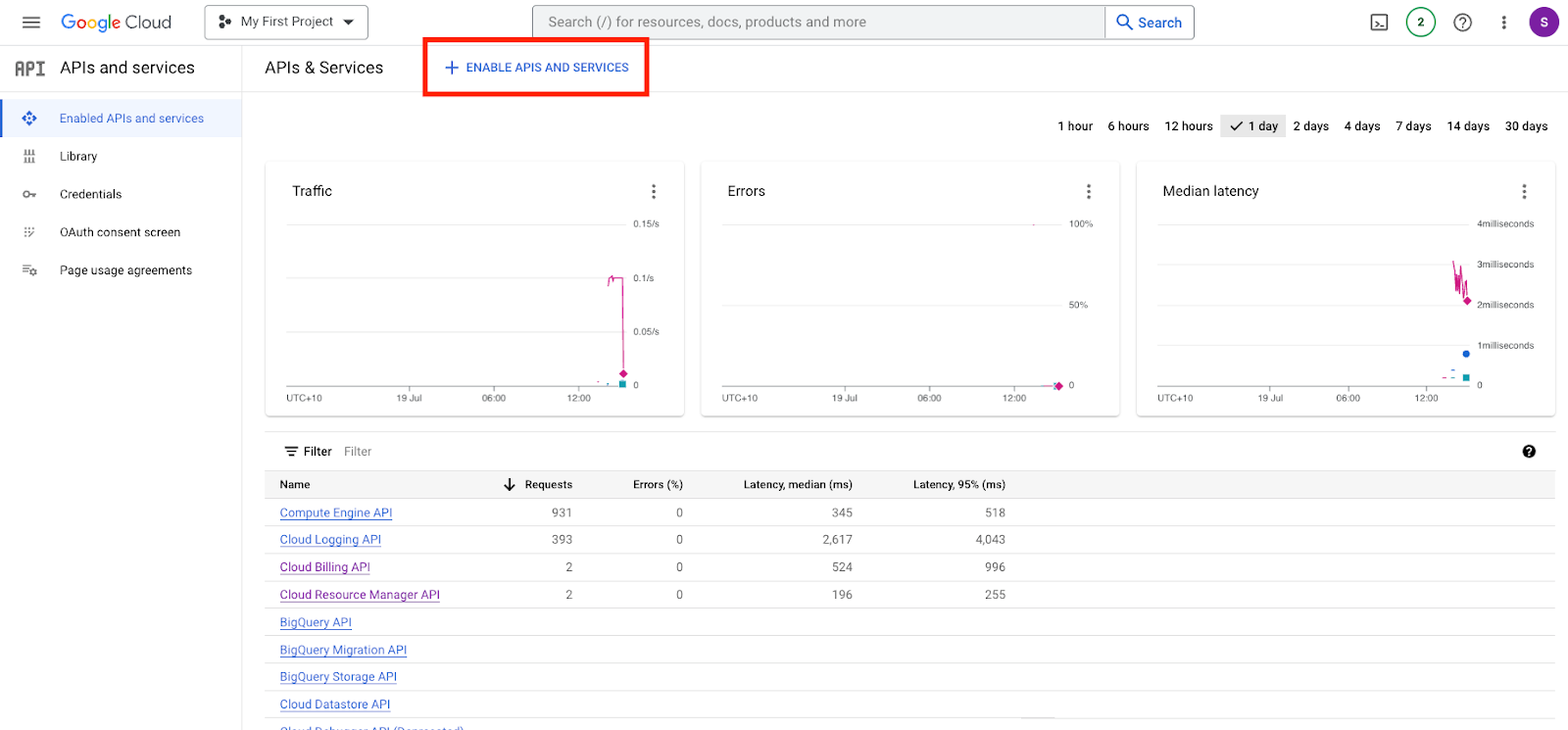Screen dimensions: 1568x730
Task: Open the hamburger navigation menu
Action: pos(31,23)
